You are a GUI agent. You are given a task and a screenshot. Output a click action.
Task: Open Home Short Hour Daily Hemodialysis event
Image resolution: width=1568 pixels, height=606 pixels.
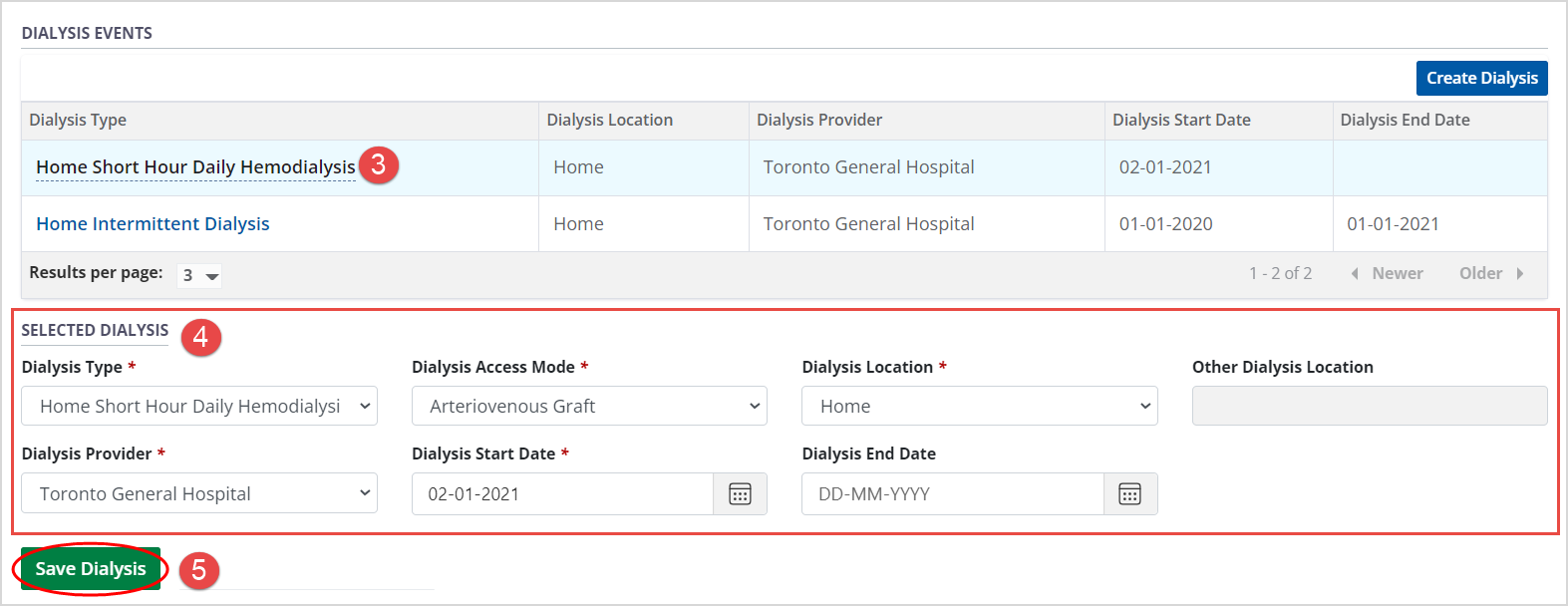195,167
